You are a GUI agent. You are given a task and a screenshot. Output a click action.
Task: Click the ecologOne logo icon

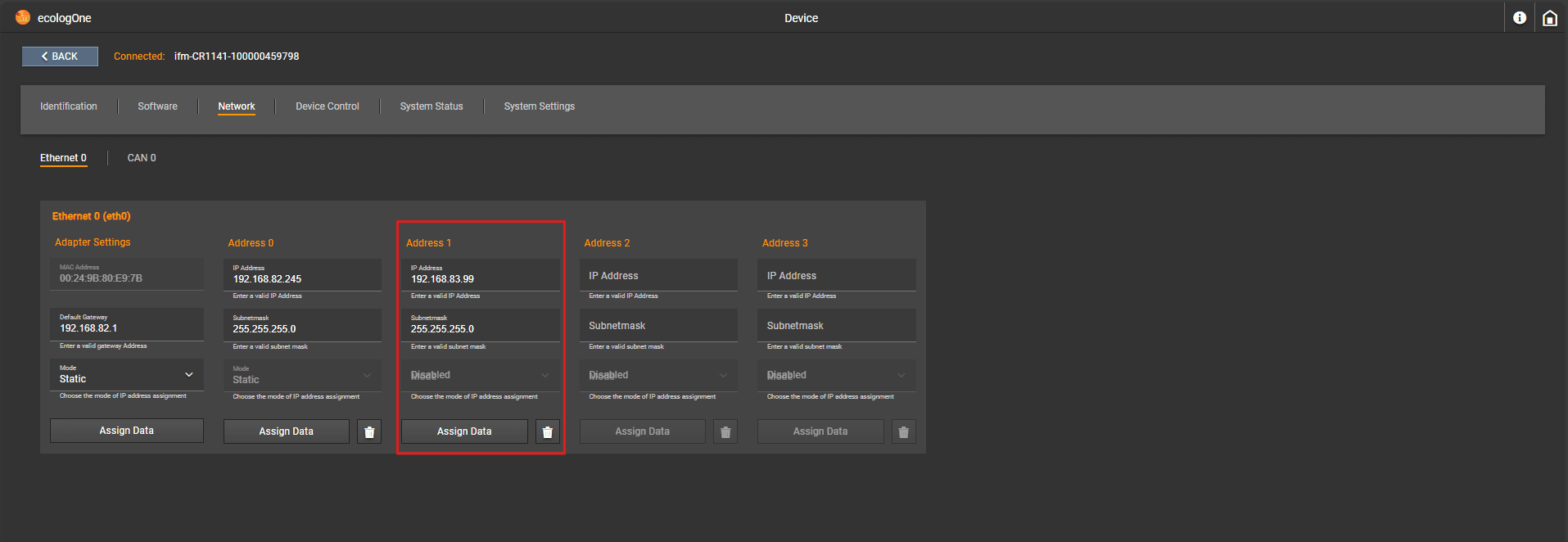pos(23,17)
